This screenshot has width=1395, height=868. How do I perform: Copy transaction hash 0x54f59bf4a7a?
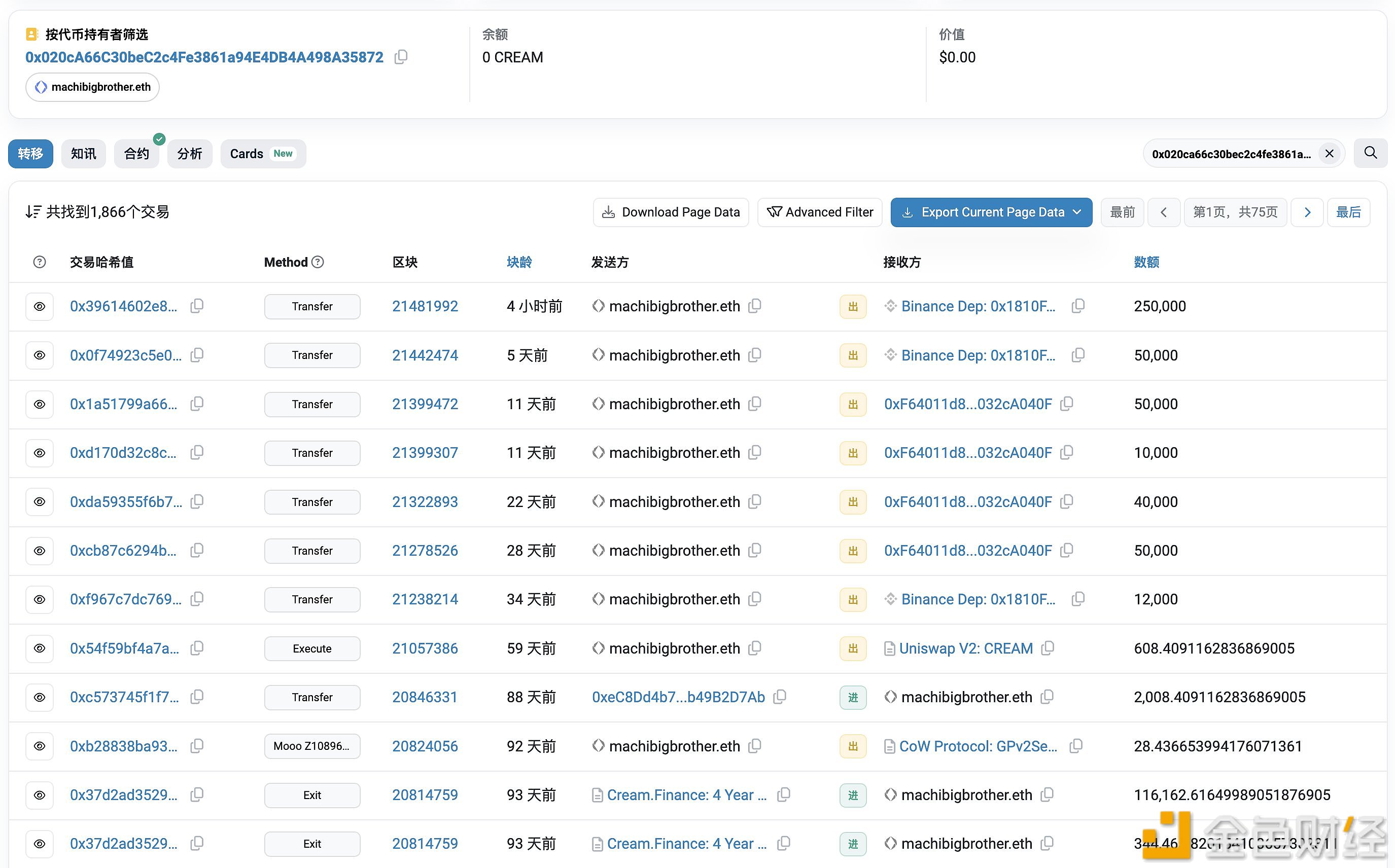pyautogui.click(x=197, y=648)
